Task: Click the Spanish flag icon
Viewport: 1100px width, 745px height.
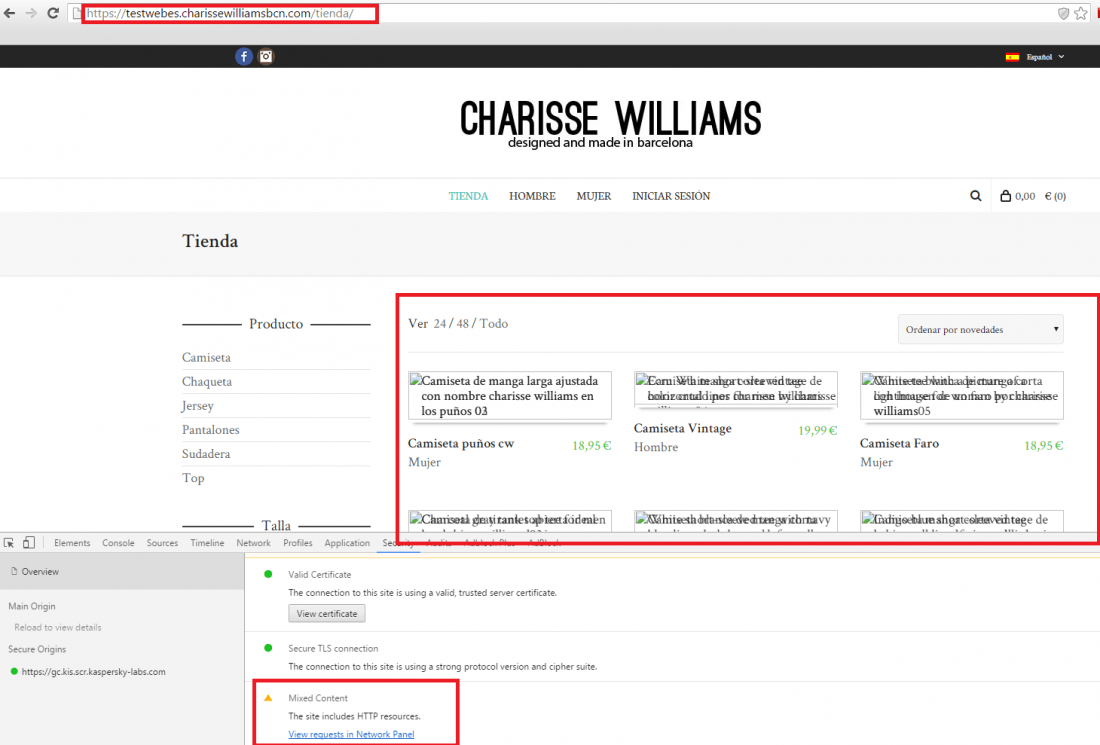Action: [x=1012, y=57]
